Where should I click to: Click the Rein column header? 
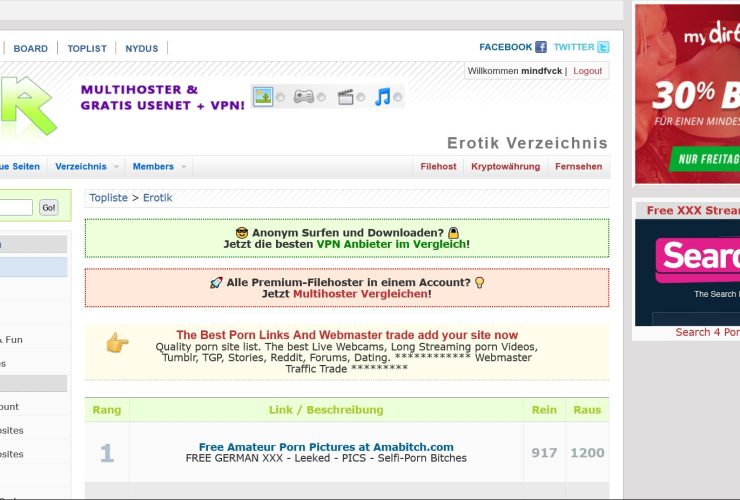pos(544,410)
